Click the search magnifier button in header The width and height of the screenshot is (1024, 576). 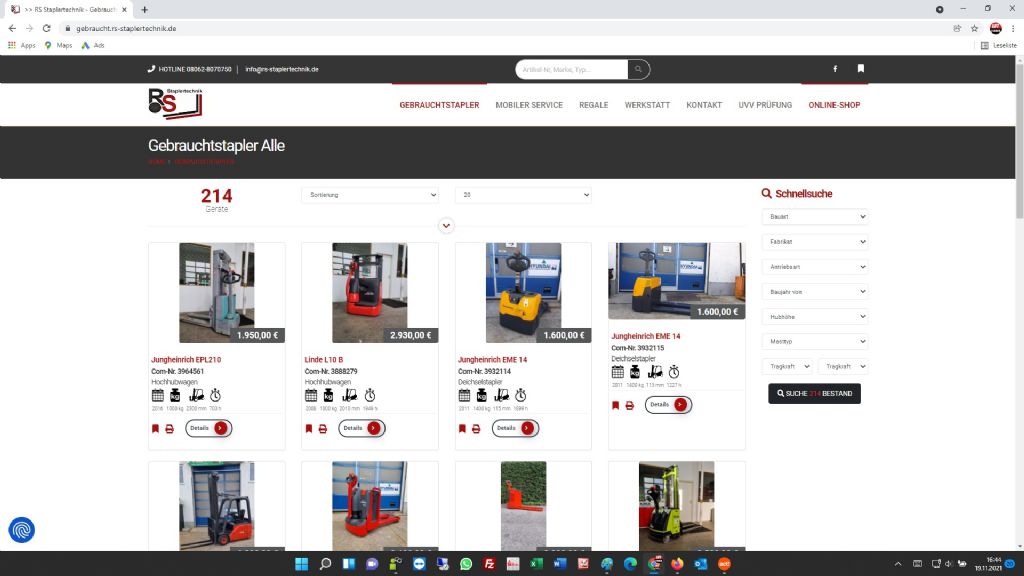638,69
